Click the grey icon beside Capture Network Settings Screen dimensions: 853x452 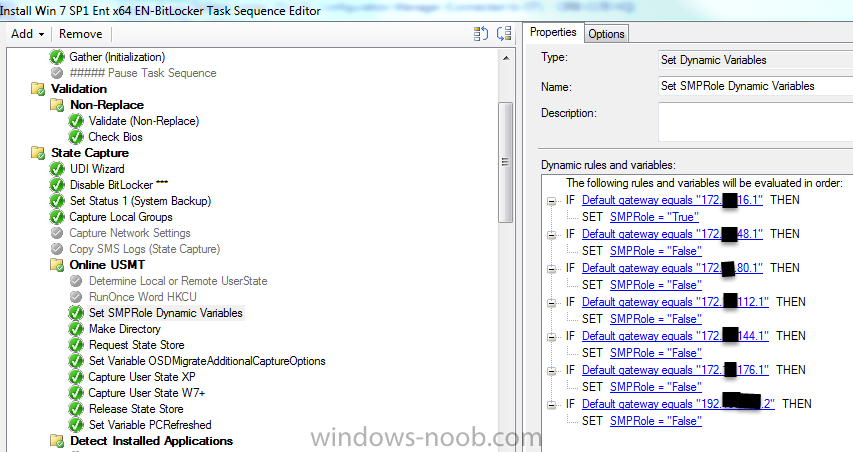tap(57, 233)
